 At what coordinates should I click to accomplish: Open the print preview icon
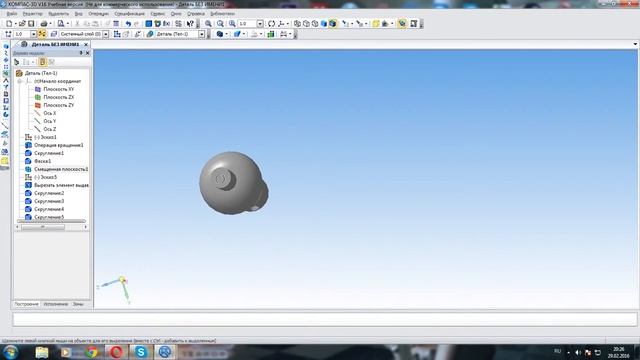(61, 24)
